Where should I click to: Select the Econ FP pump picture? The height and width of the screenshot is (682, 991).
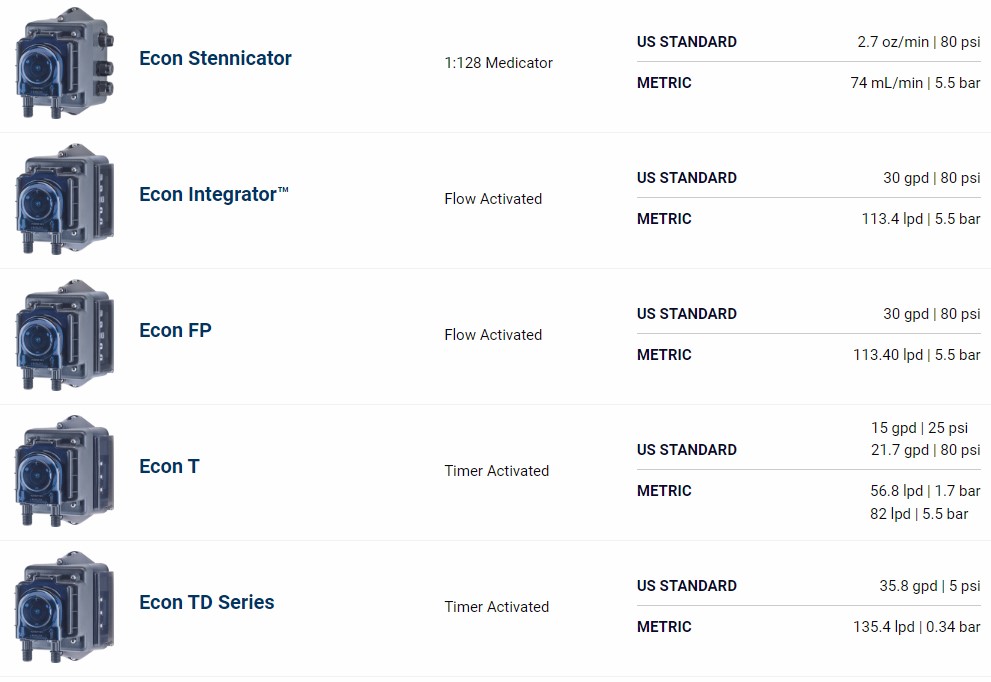[65, 335]
